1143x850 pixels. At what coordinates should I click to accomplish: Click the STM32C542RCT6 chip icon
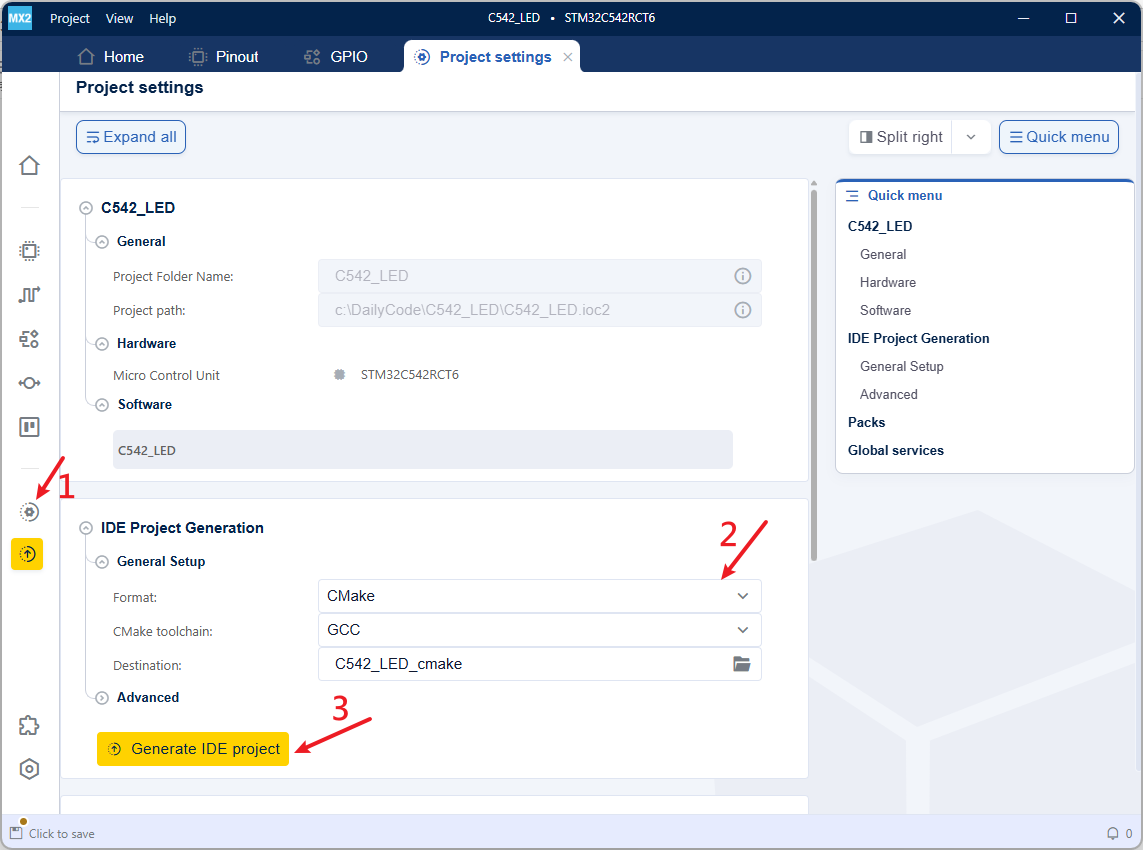[340, 375]
